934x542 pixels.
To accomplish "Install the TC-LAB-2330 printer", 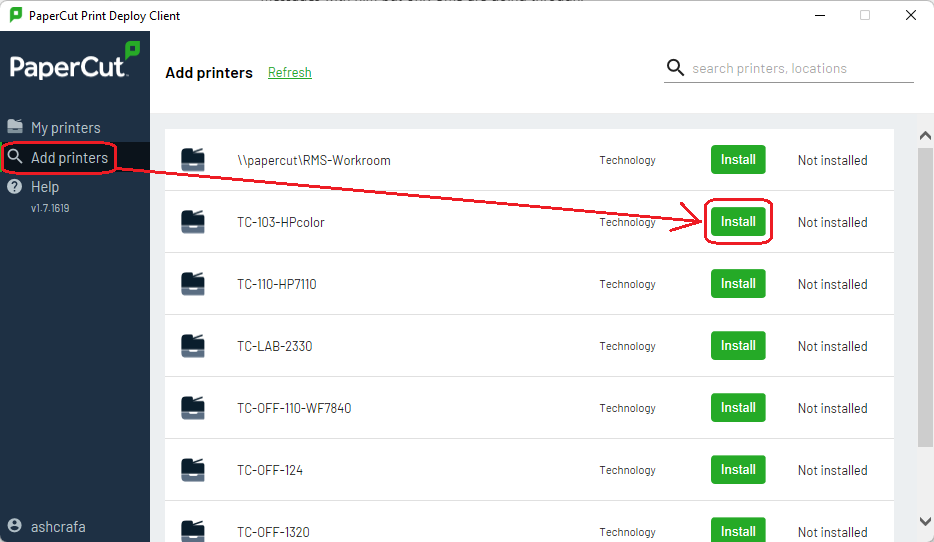I will pos(738,345).
